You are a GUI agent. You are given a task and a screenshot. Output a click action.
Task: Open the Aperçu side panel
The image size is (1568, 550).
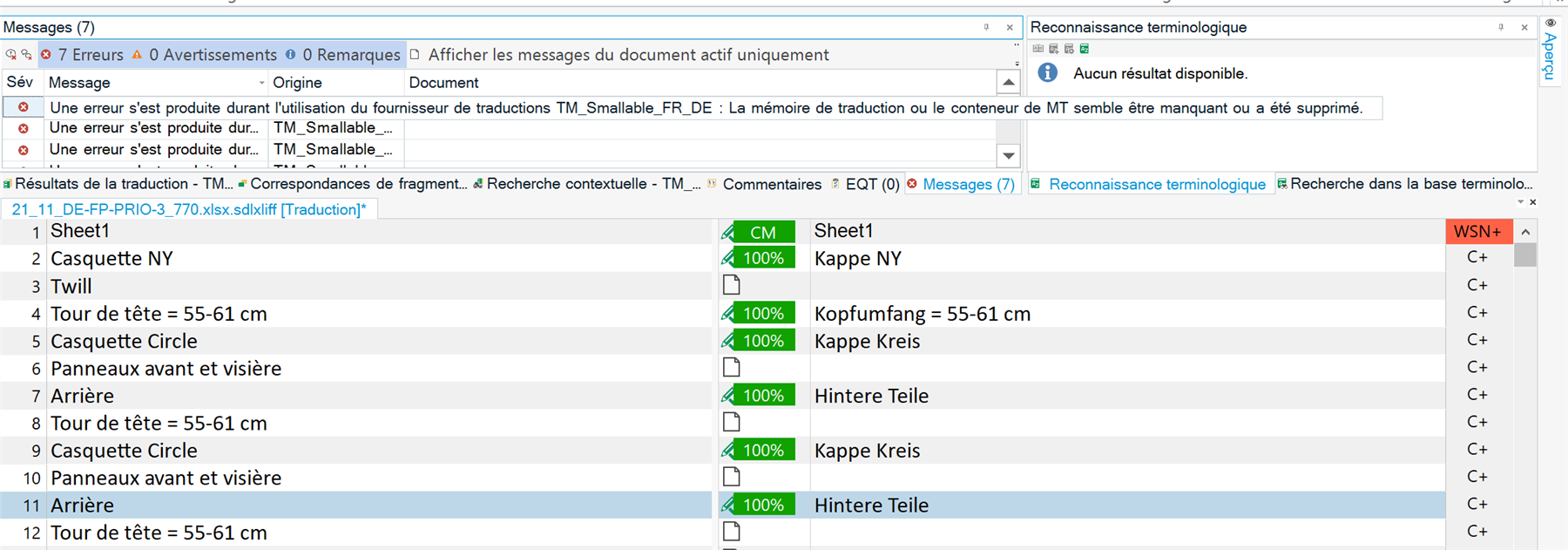pos(1550,51)
